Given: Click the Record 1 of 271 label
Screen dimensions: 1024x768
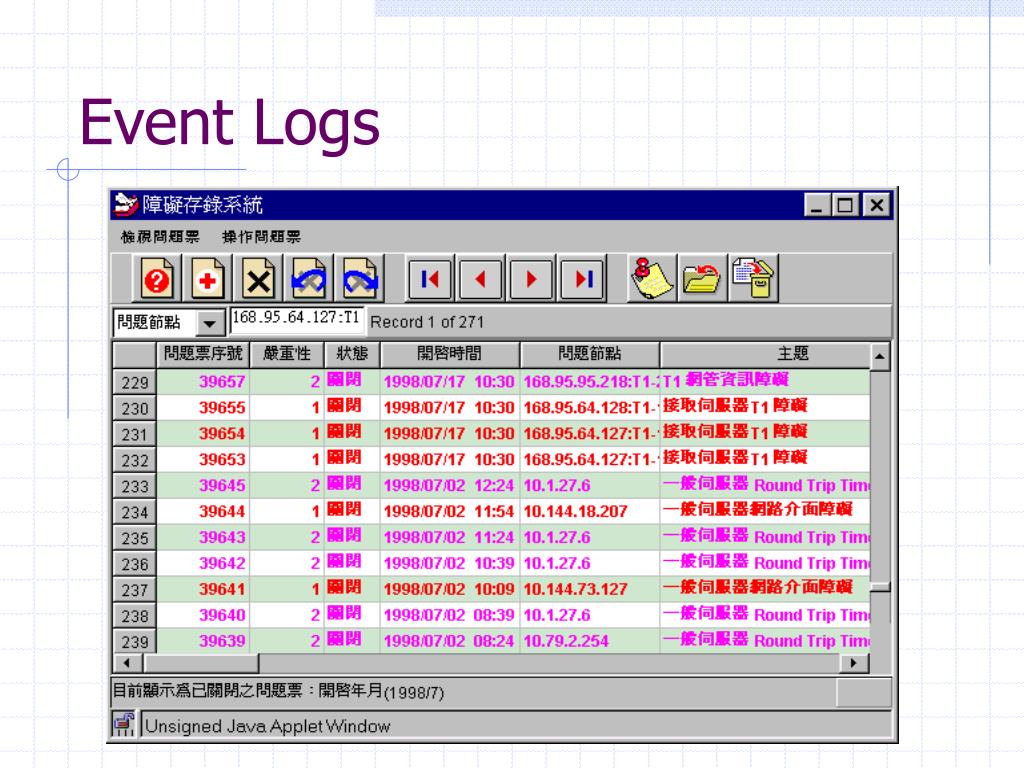Looking at the screenshot, I should [427, 322].
